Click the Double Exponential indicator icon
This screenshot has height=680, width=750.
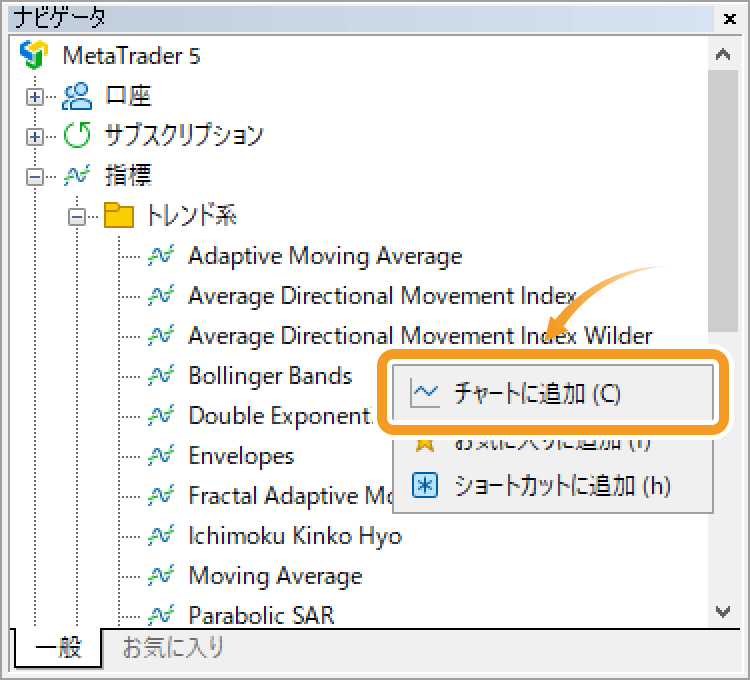point(161,416)
